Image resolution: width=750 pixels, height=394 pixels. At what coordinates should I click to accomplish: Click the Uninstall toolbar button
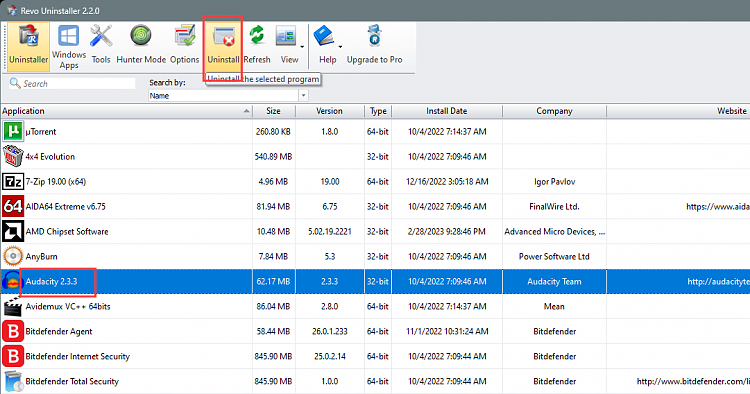click(223, 46)
